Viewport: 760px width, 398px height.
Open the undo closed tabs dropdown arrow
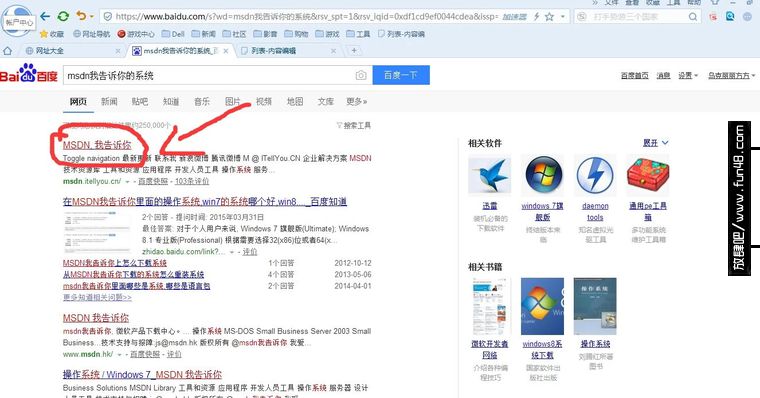tap(92, 17)
